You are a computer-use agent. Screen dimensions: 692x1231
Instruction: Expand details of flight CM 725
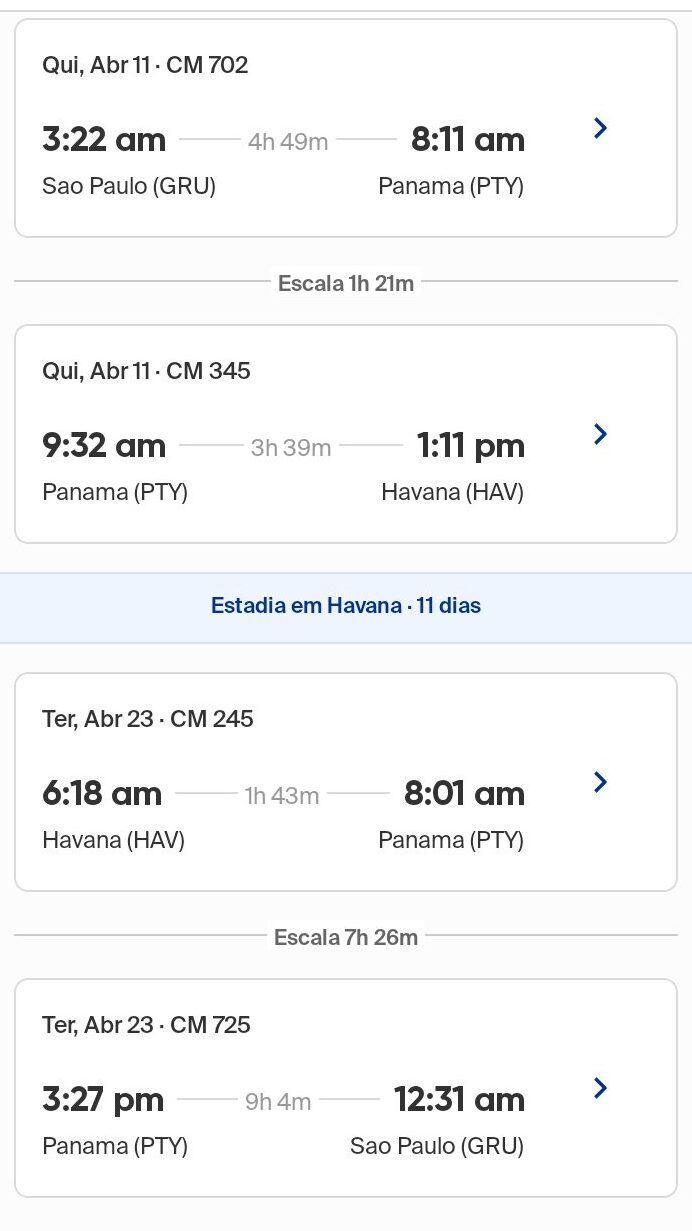coord(599,1088)
